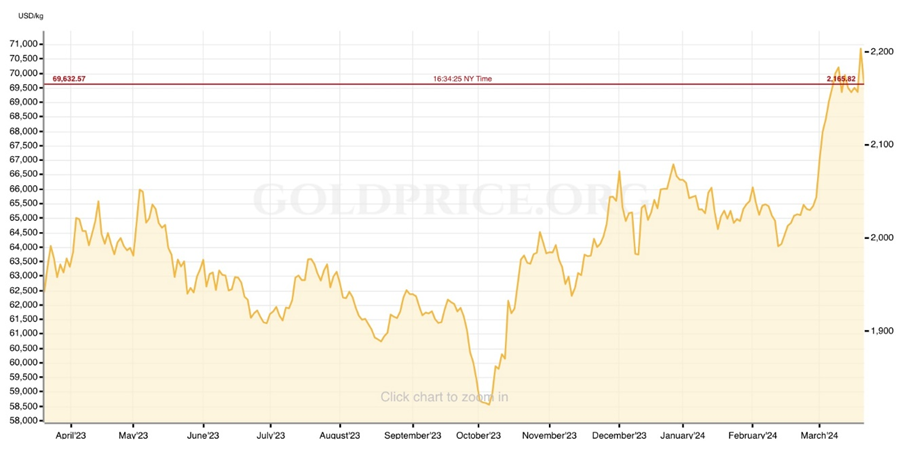The image size is (904, 459).
Task: Click the 16:34:25 NY Time label
Action: (462, 78)
